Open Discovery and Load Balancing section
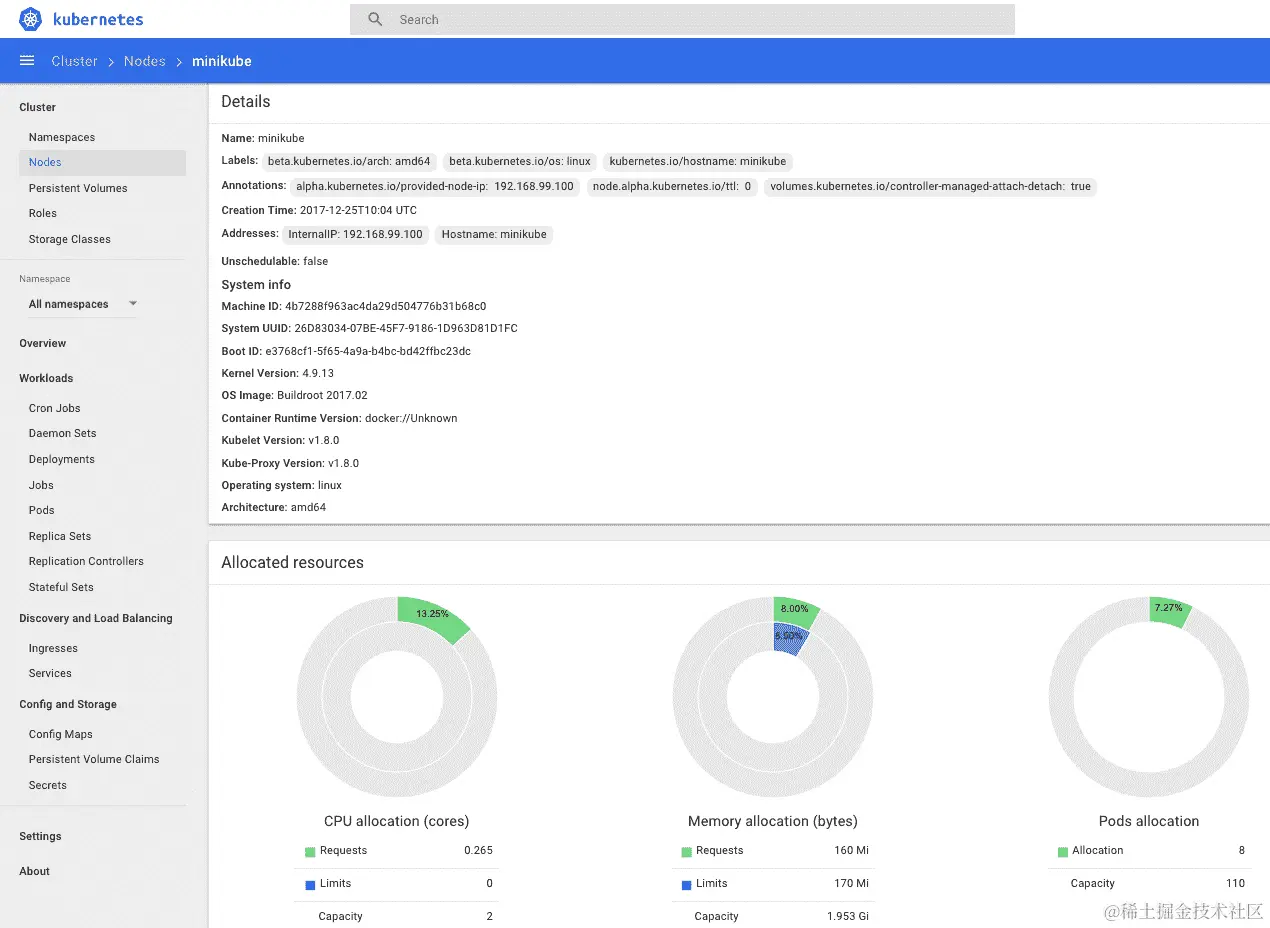 pyautogui.click(x=96, y=618)
